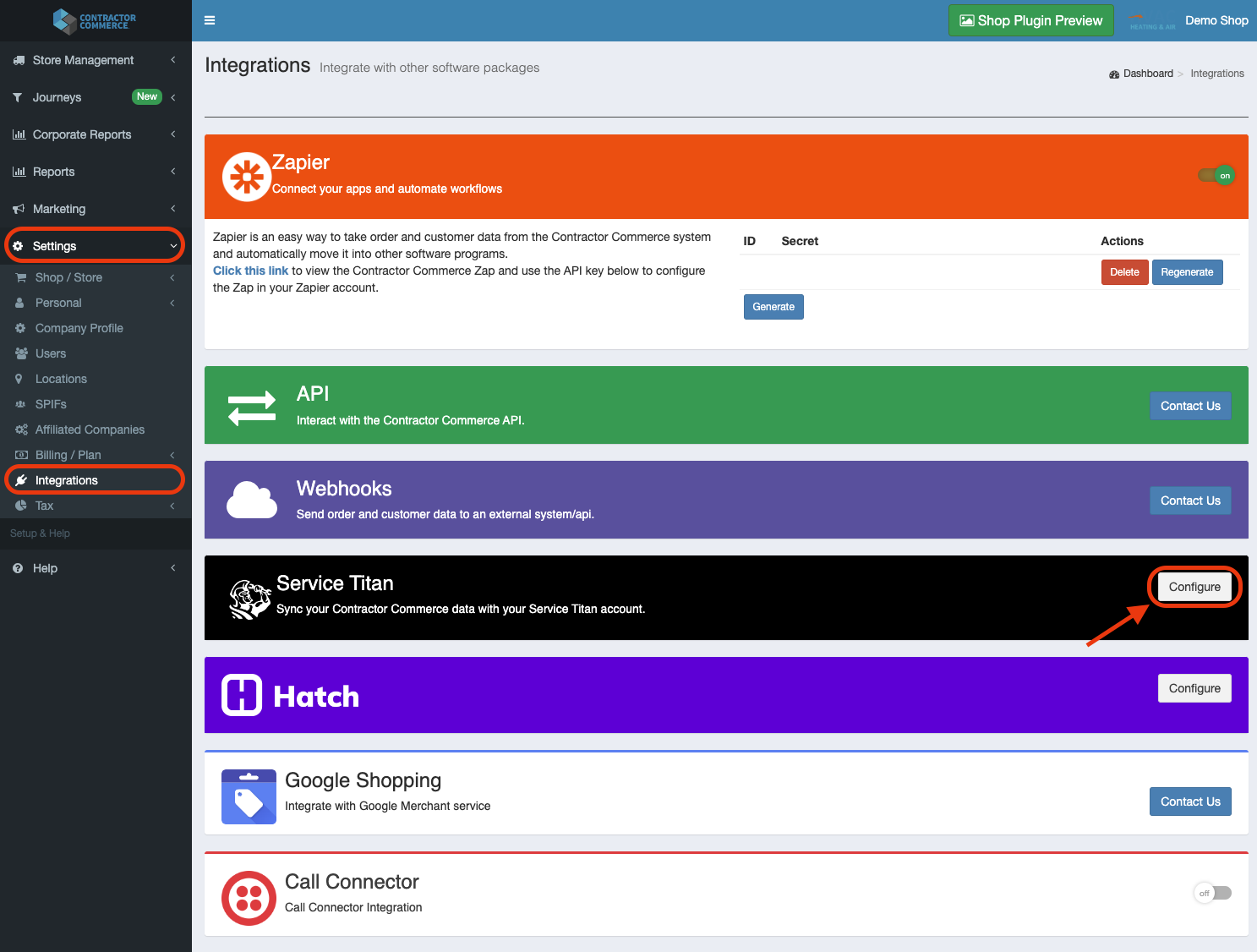The image size is (1257, 952).
Task: Expand Marketing menu chevron
Action: point(172,209)
